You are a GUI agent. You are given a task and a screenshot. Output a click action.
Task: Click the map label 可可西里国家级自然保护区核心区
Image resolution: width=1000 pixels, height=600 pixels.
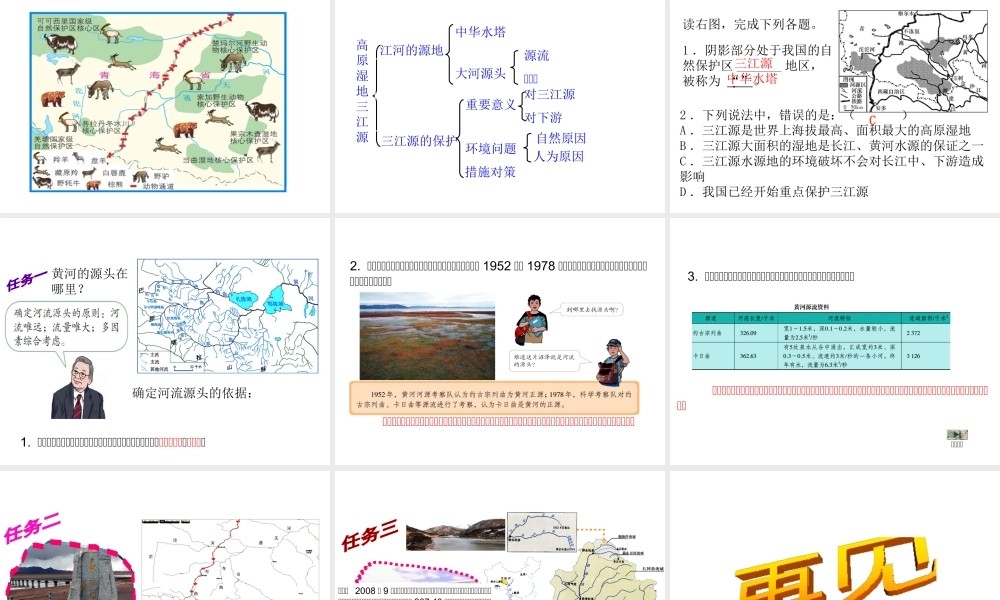68,24
